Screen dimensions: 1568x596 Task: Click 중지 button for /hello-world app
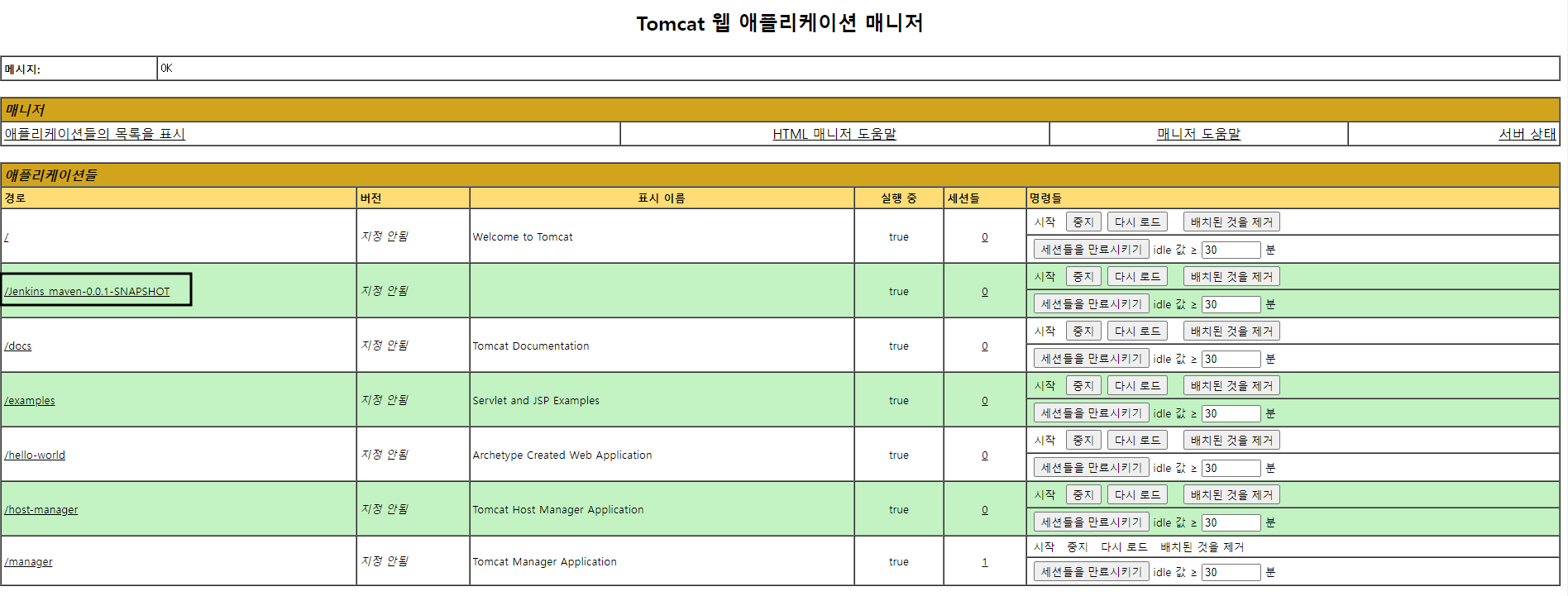pyautogui.click(x=1083, y=441)
